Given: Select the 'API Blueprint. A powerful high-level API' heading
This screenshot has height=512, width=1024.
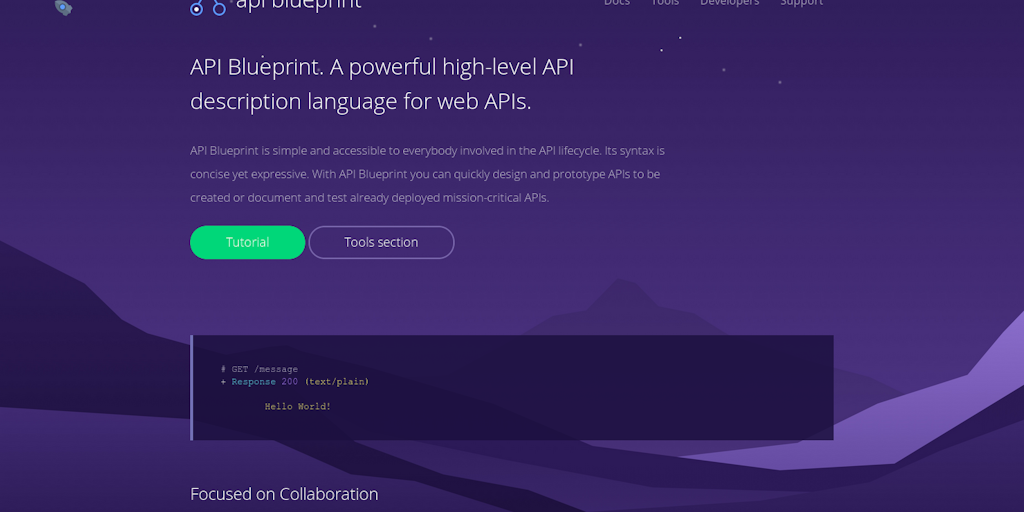Looking at the screenshot, I should tap(382, 67).
